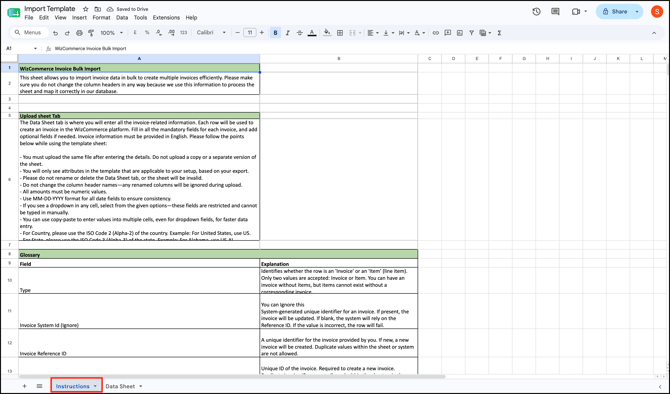Open the File menu

pyautogui.click(x=29, y=18)
